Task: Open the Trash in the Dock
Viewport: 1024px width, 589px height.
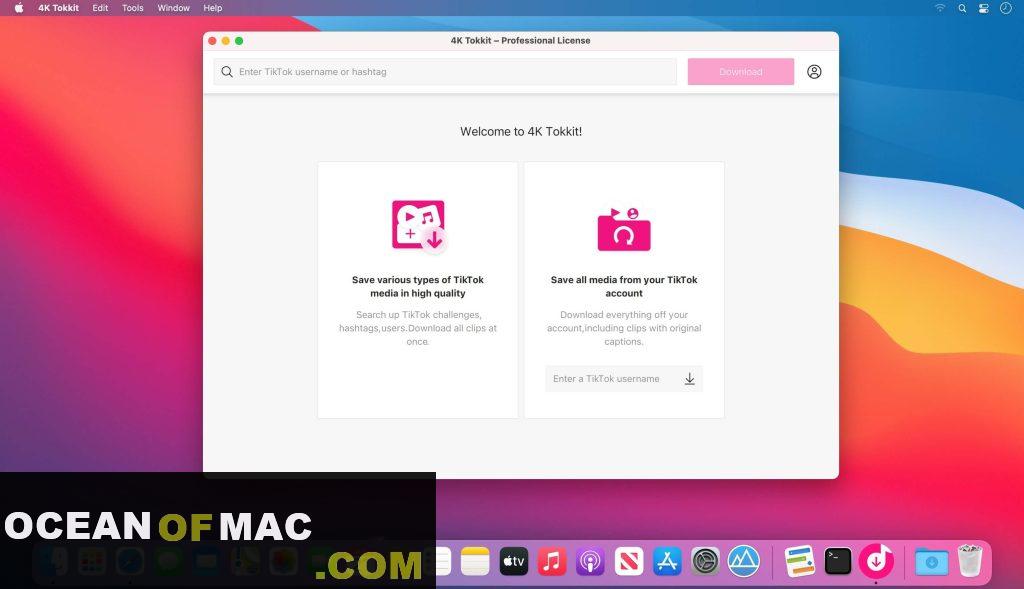Action: (x=970, y=560)
